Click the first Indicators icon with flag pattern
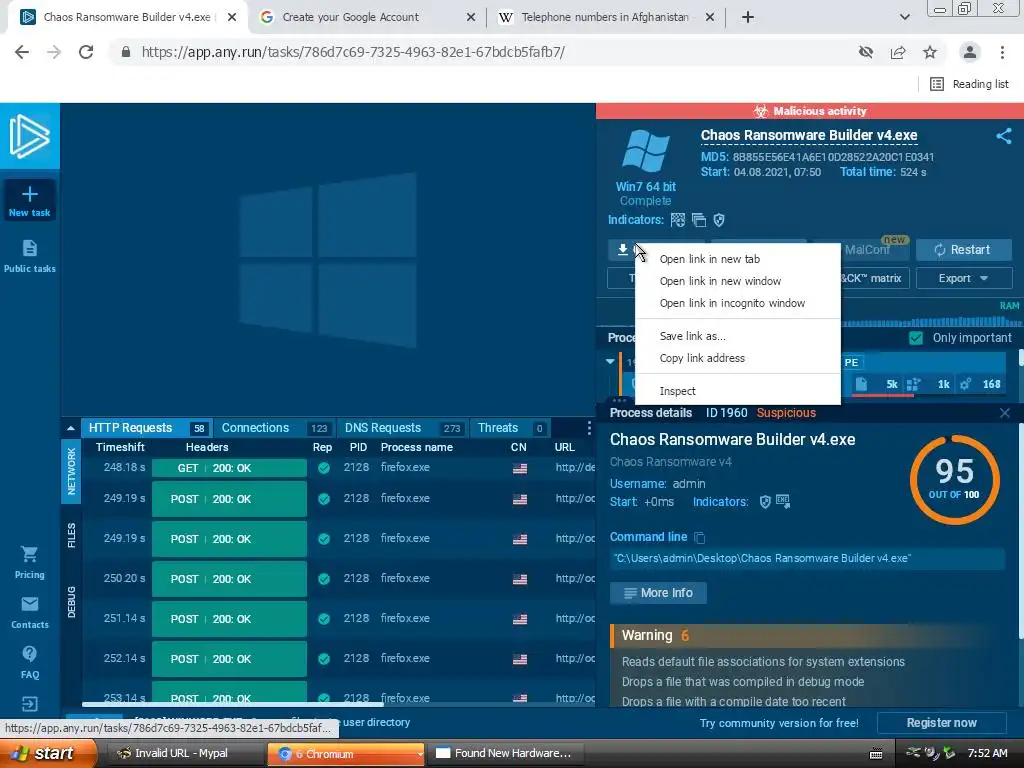Viewport: 1024px width, 768px height. point(678,220)
